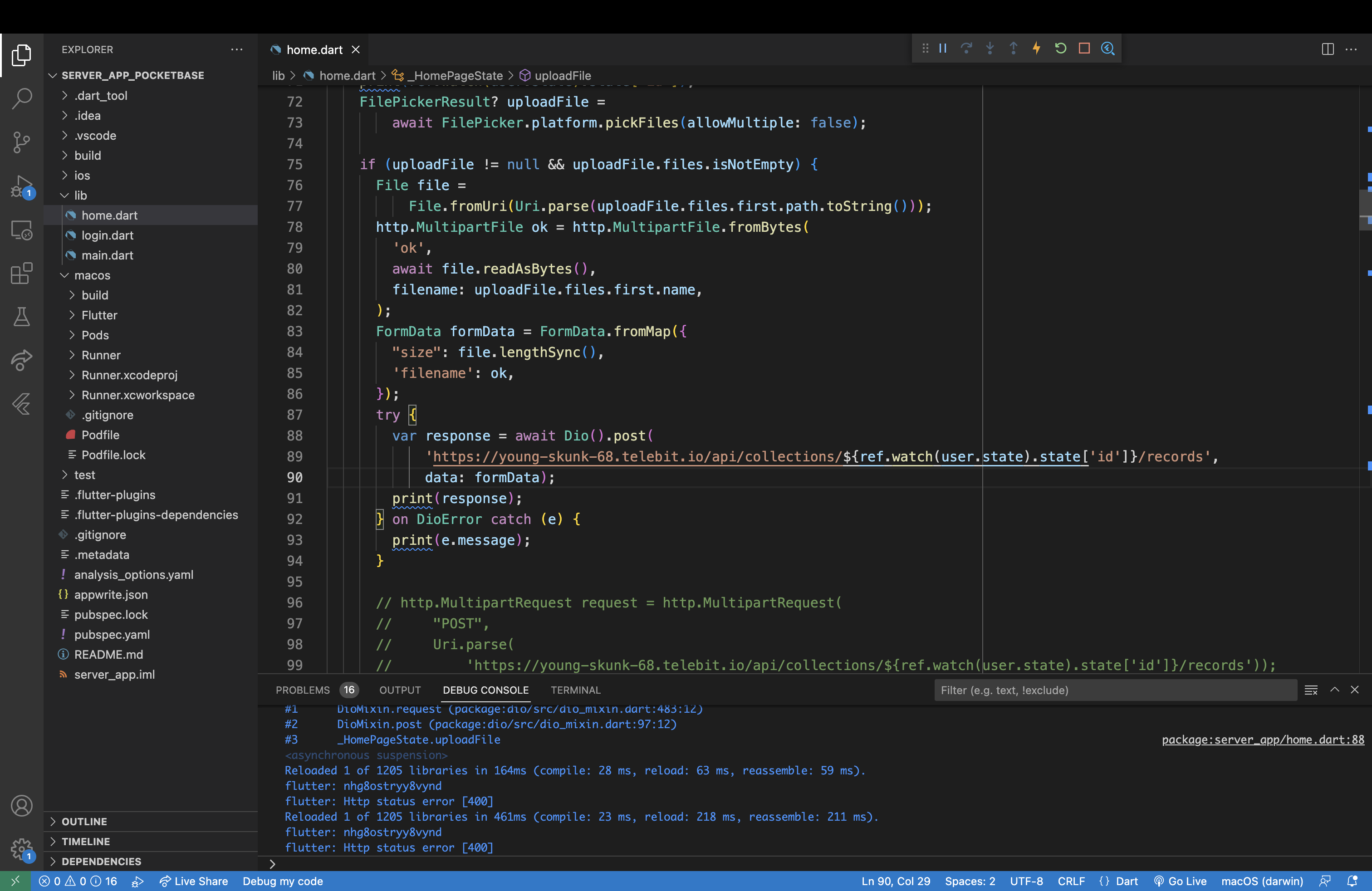Viewport: 1372px width, 891px height.
Task: Open Remote Explorer view
Action: 21,230
